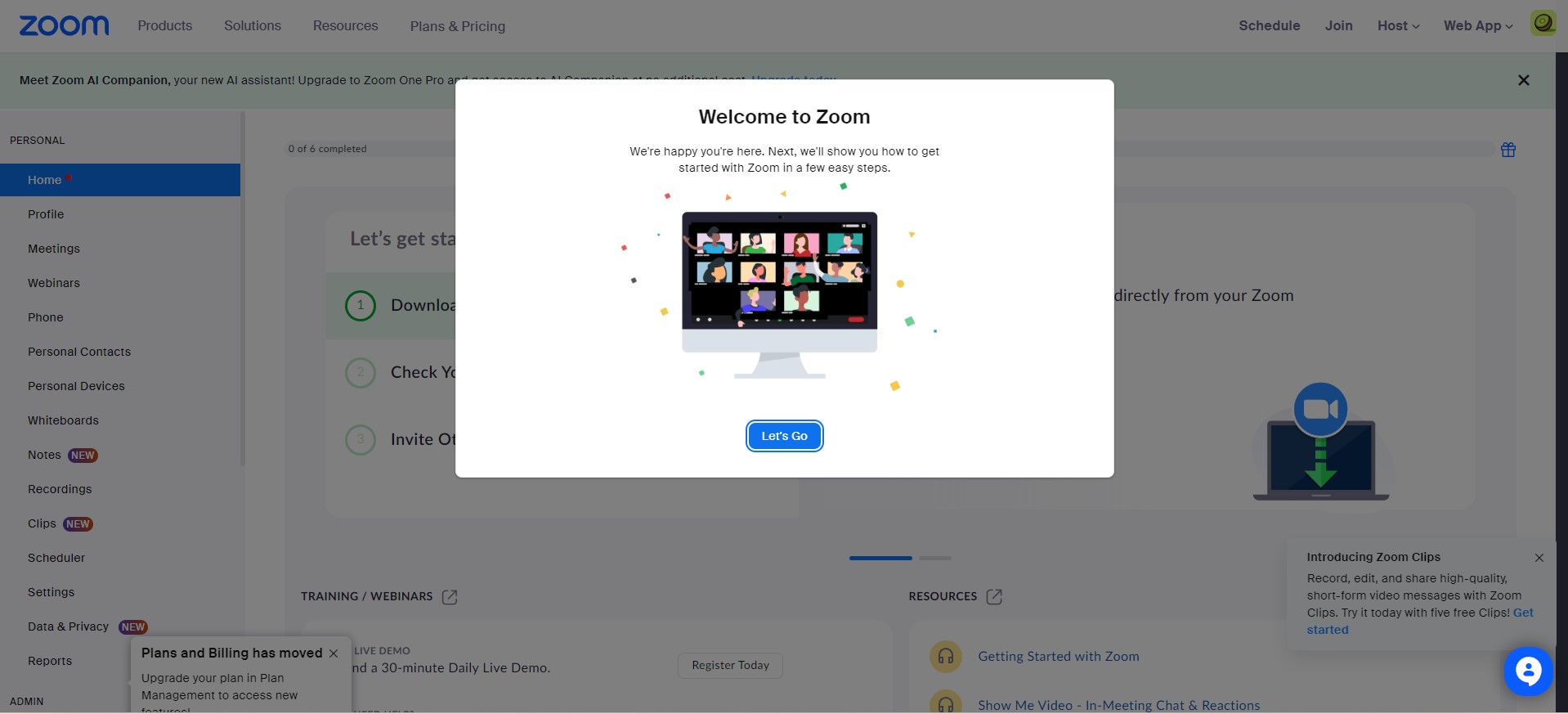Click the ADMIN section label
1568x714 pixels.
[x=27, y=702]
